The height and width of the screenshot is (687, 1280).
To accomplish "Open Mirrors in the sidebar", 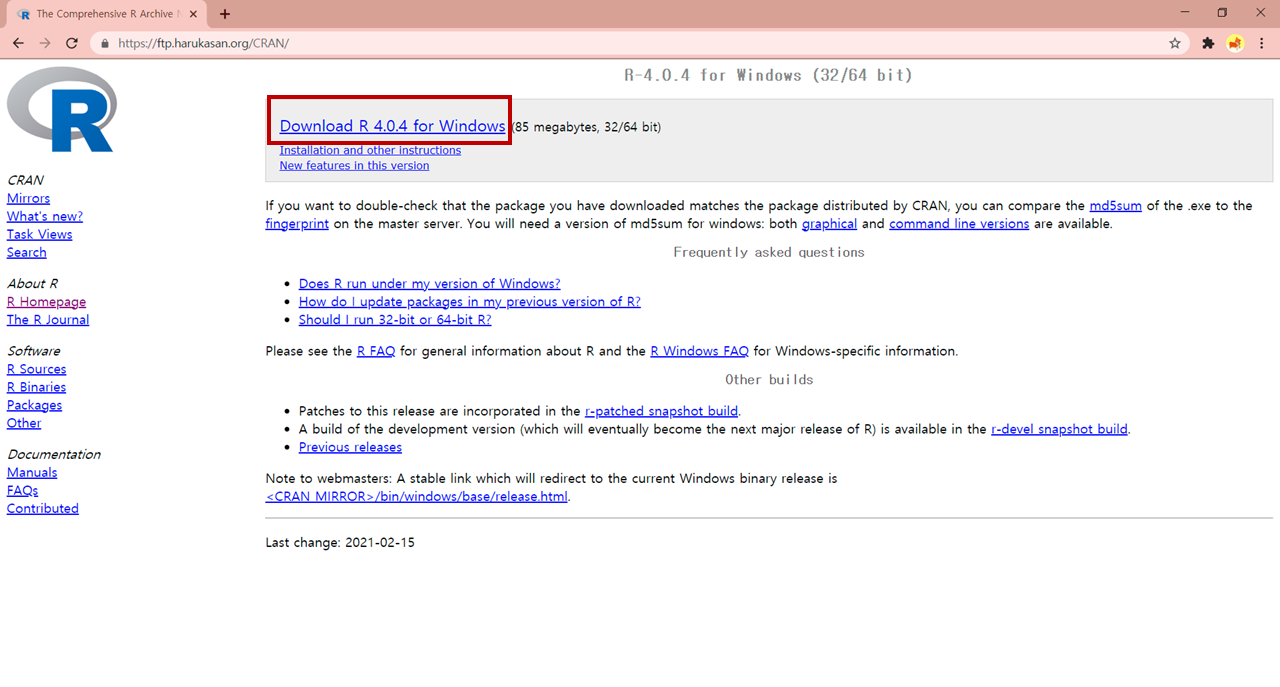I will [28, 199].
